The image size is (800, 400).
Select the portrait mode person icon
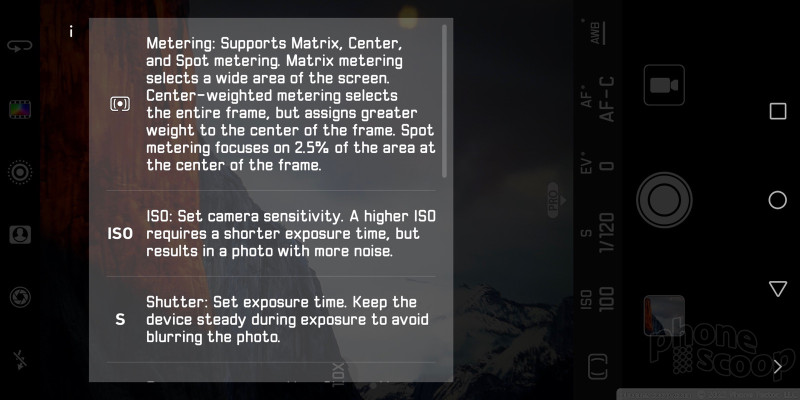pos(20,235)
